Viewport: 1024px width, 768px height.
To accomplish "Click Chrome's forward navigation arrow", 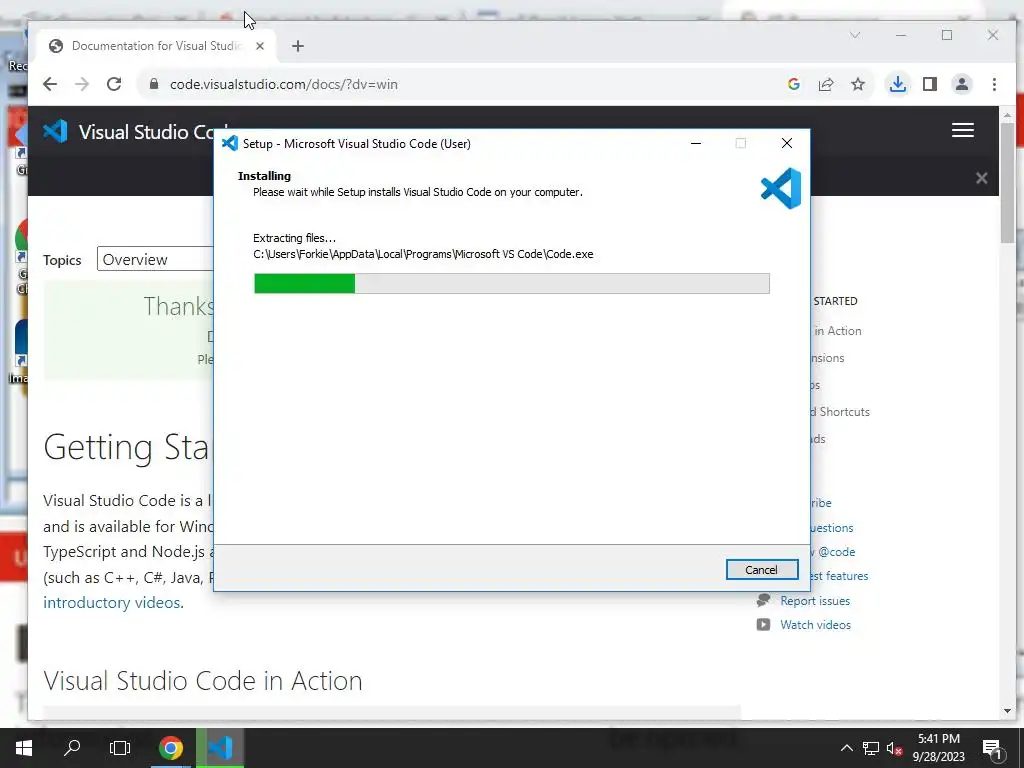I will tap(82, 84).
